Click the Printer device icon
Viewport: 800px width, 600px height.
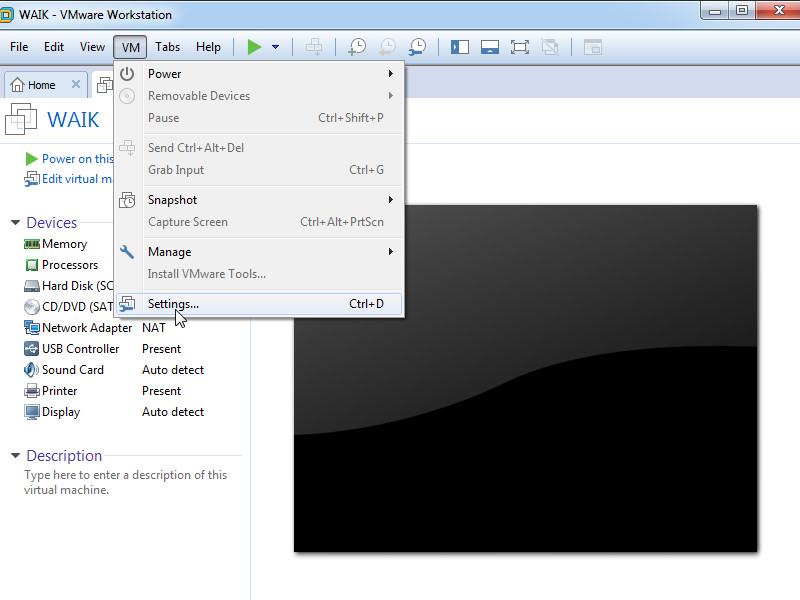click(x=32, y=391)
